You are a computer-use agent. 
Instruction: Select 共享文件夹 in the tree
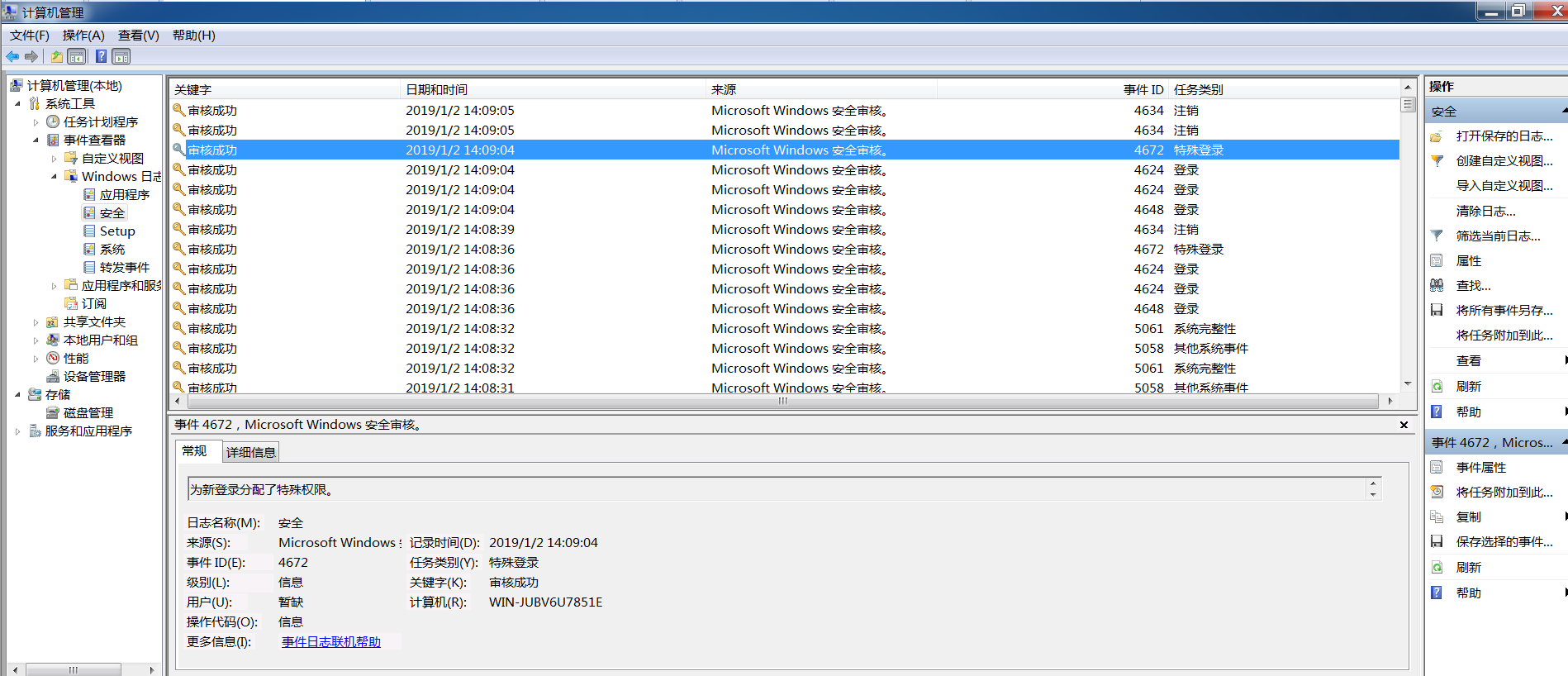pyautogui.click(x=94, y=321)
